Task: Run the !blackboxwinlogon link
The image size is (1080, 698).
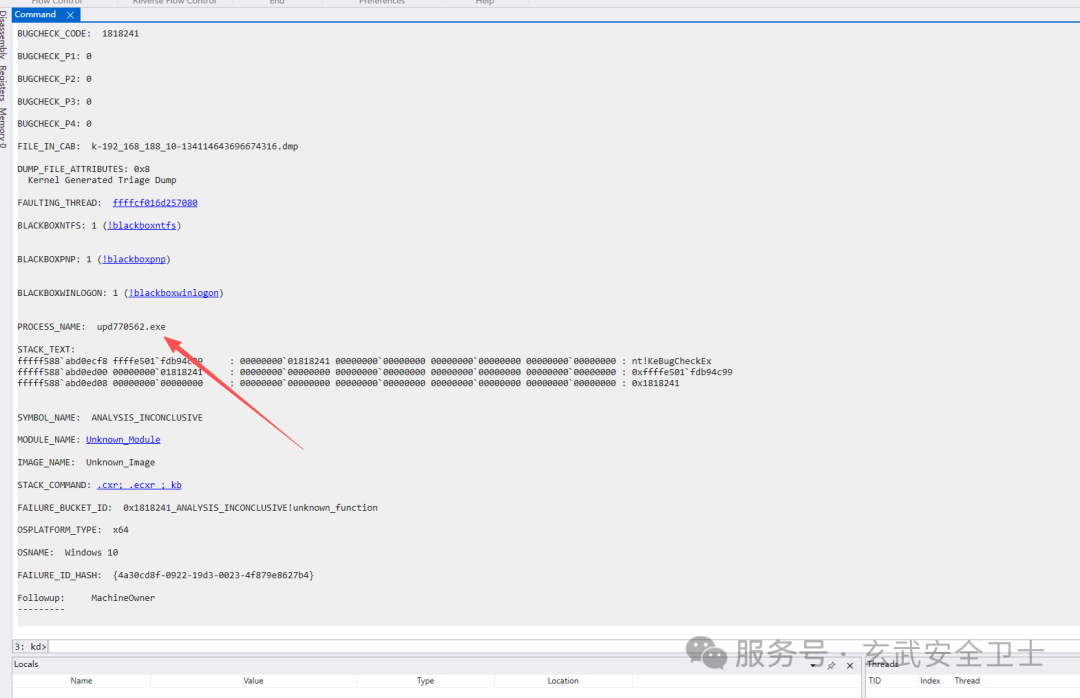Action: (175, 293)
